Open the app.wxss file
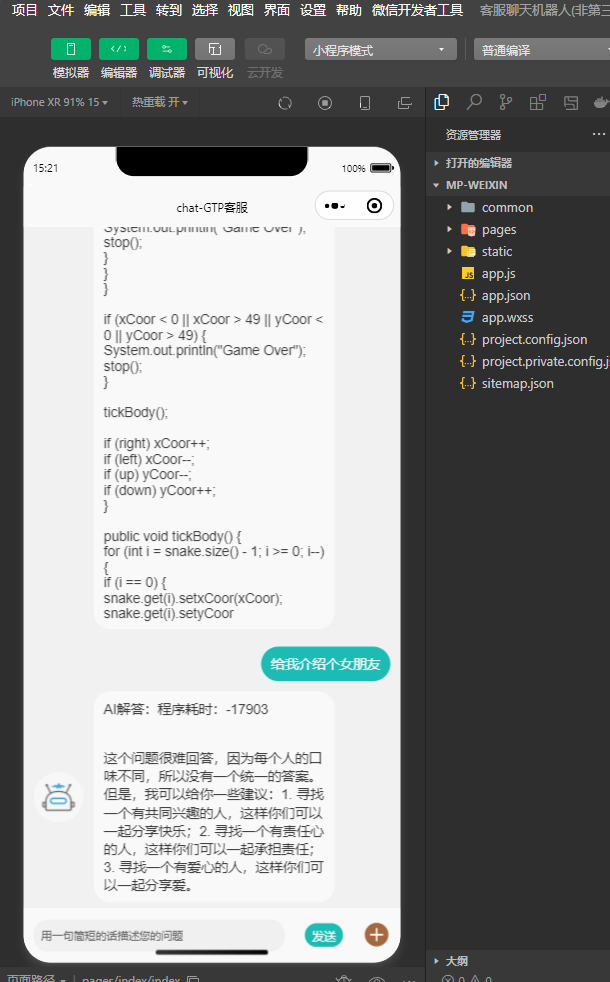This screenshot has height=982, width=610. click(518, 317)
